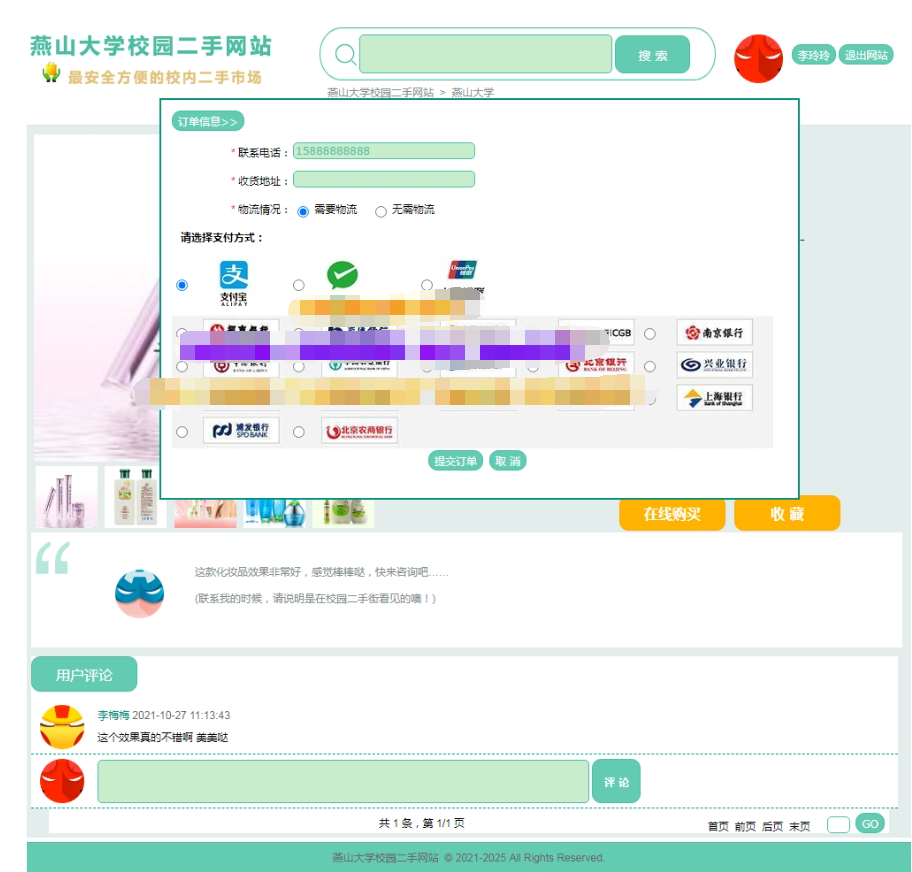
Task: Choose the 兴业银行 bank logo
Action: [714, 365]
